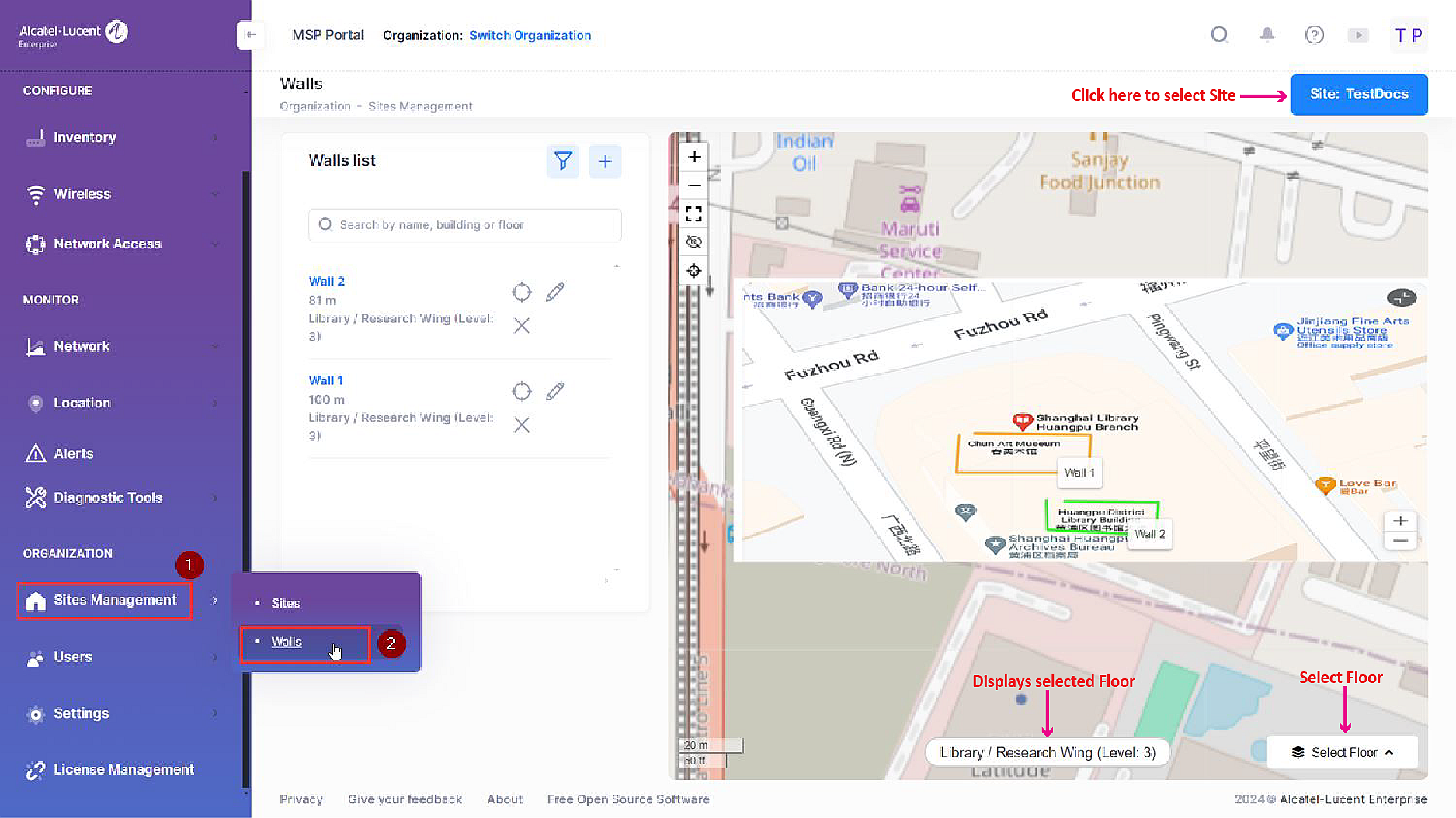Click the filter icon in Walls list
This screenshot has width=1456, height=818.
click(563, 161)
